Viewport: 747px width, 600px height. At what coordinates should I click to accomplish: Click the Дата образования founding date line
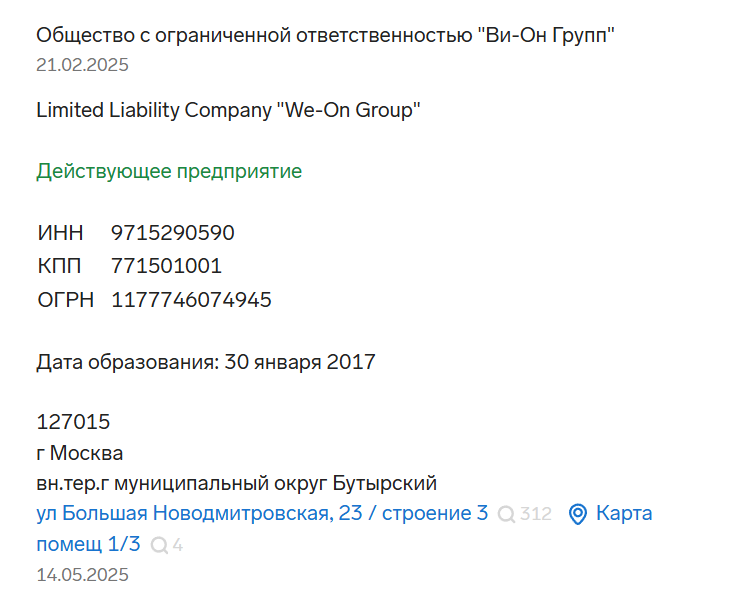(x=206, y=362)
